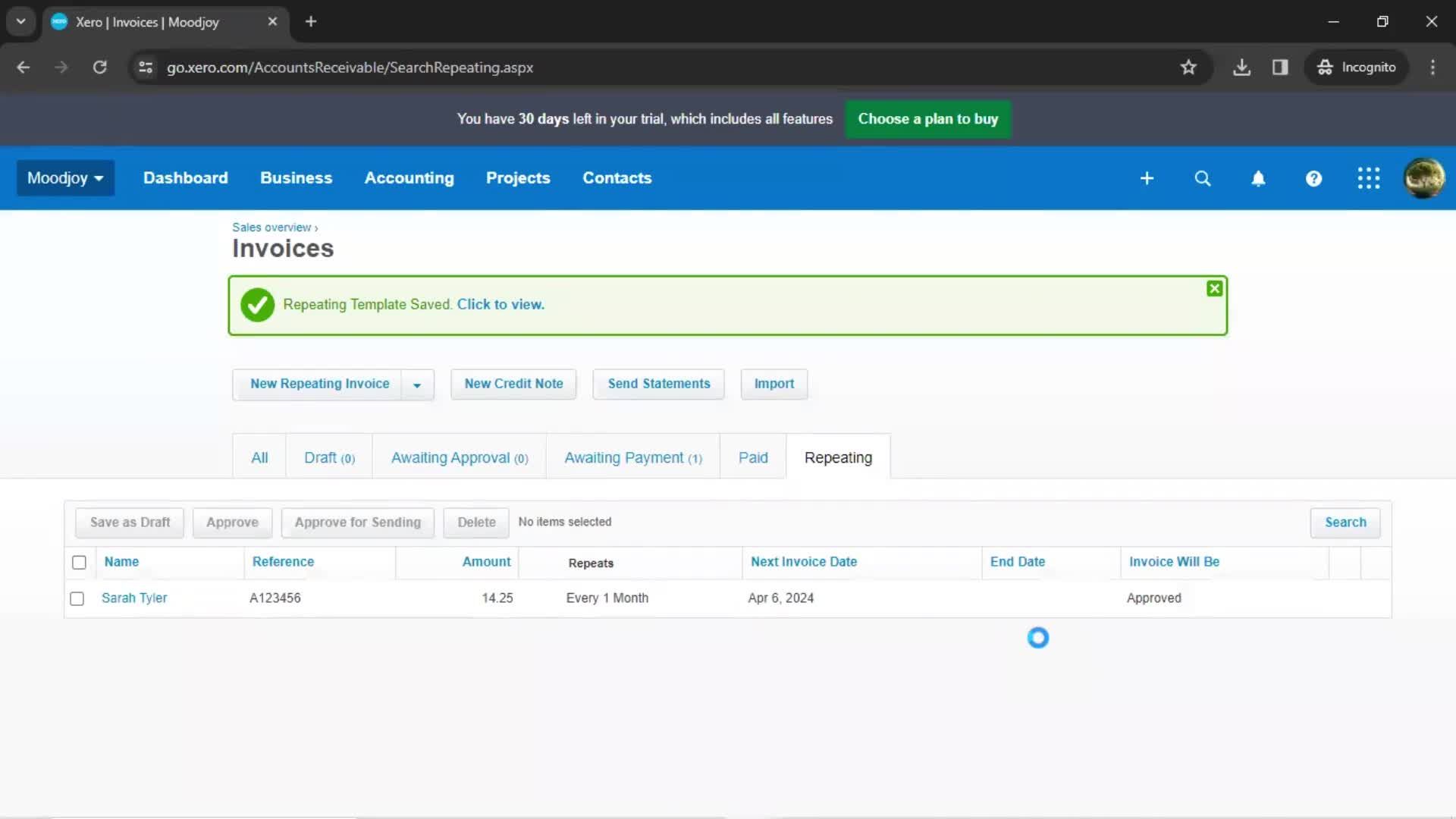The width and height of the screenshot is (1456, 819).
Task: Open the browser downloads icon
Action: click(x=1241, y=67)
